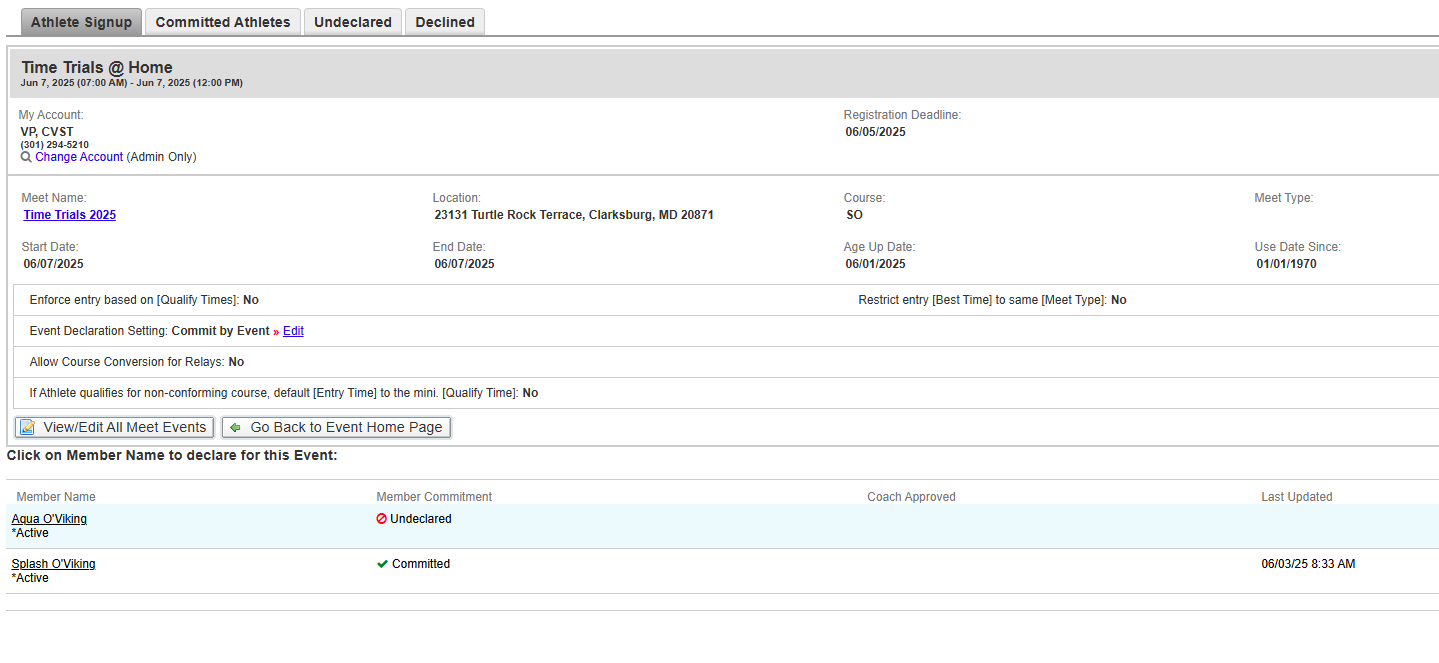Open the Change Account link

[x=79, y=157]
